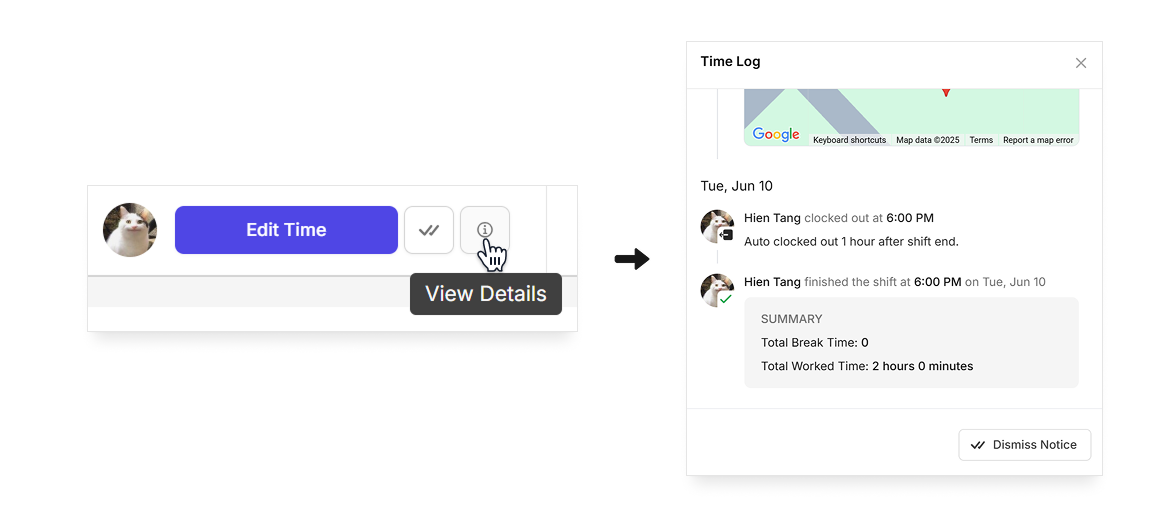Image resolution: width=1154 pixels, height=518 pixels.
Task: Select the red location marker on the map
Action: (945, 92)
